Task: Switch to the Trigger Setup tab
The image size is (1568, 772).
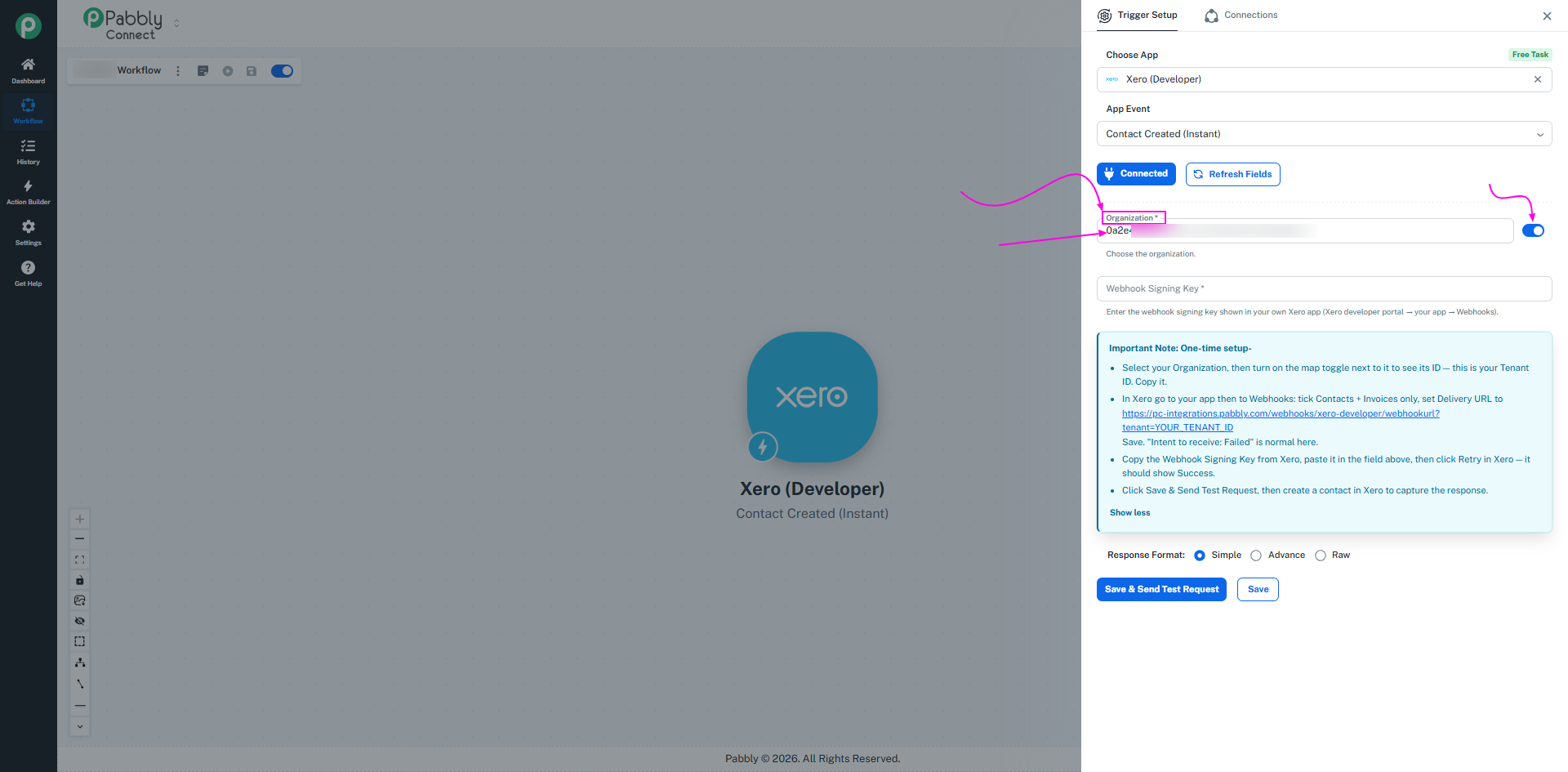Action: point(1138,16)
